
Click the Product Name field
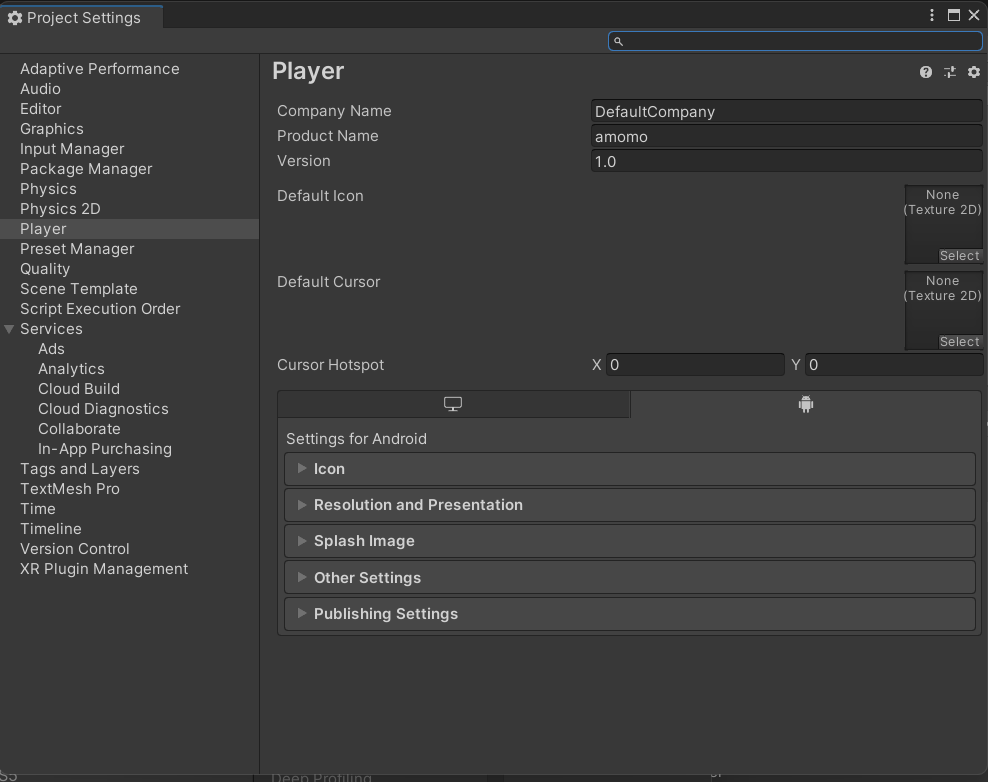click(786, 137)
